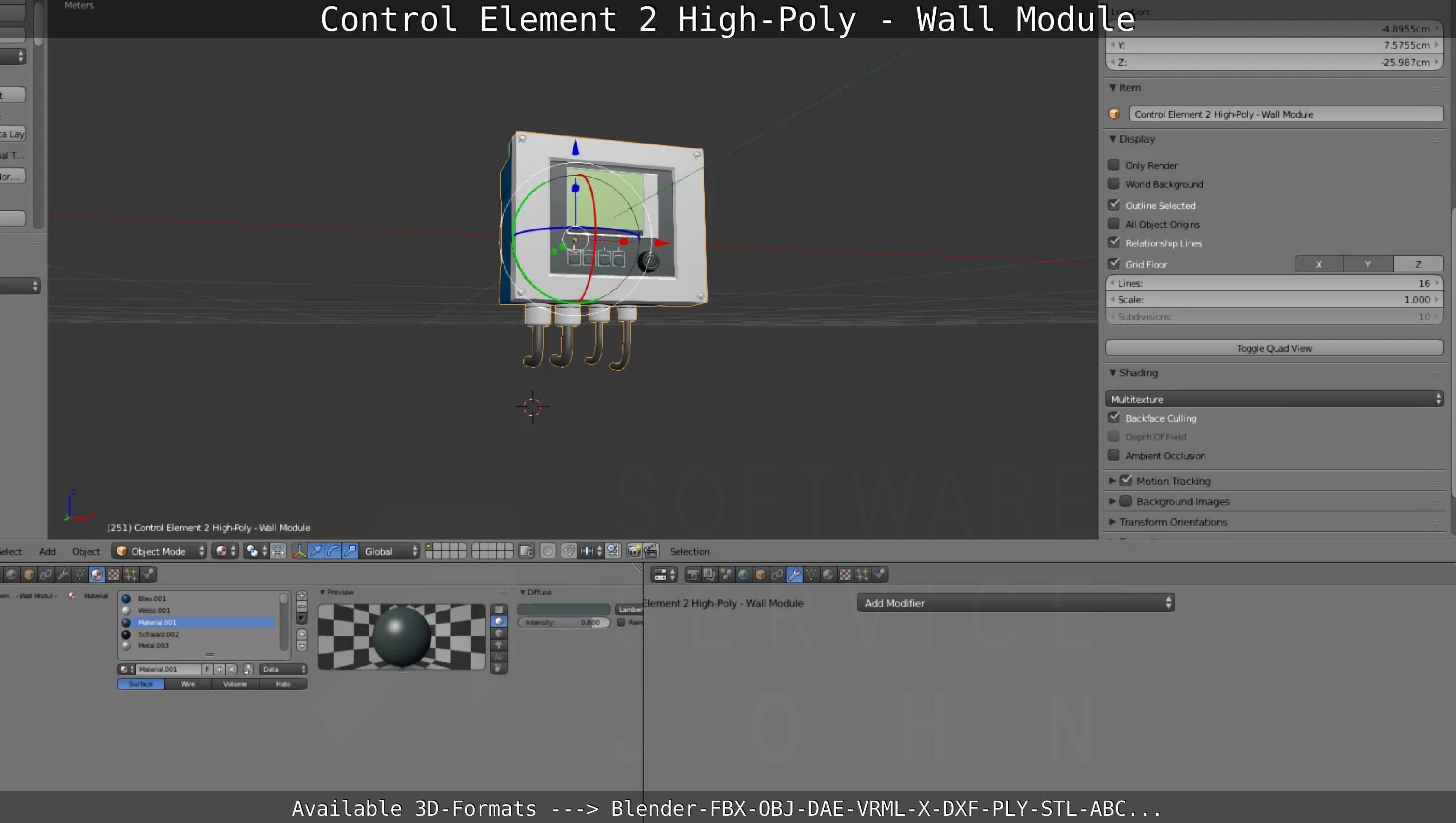Open Object tab in right properties panel
Image resolution: width=1456 pixels, height=823 pixels.
click(760, 575)
